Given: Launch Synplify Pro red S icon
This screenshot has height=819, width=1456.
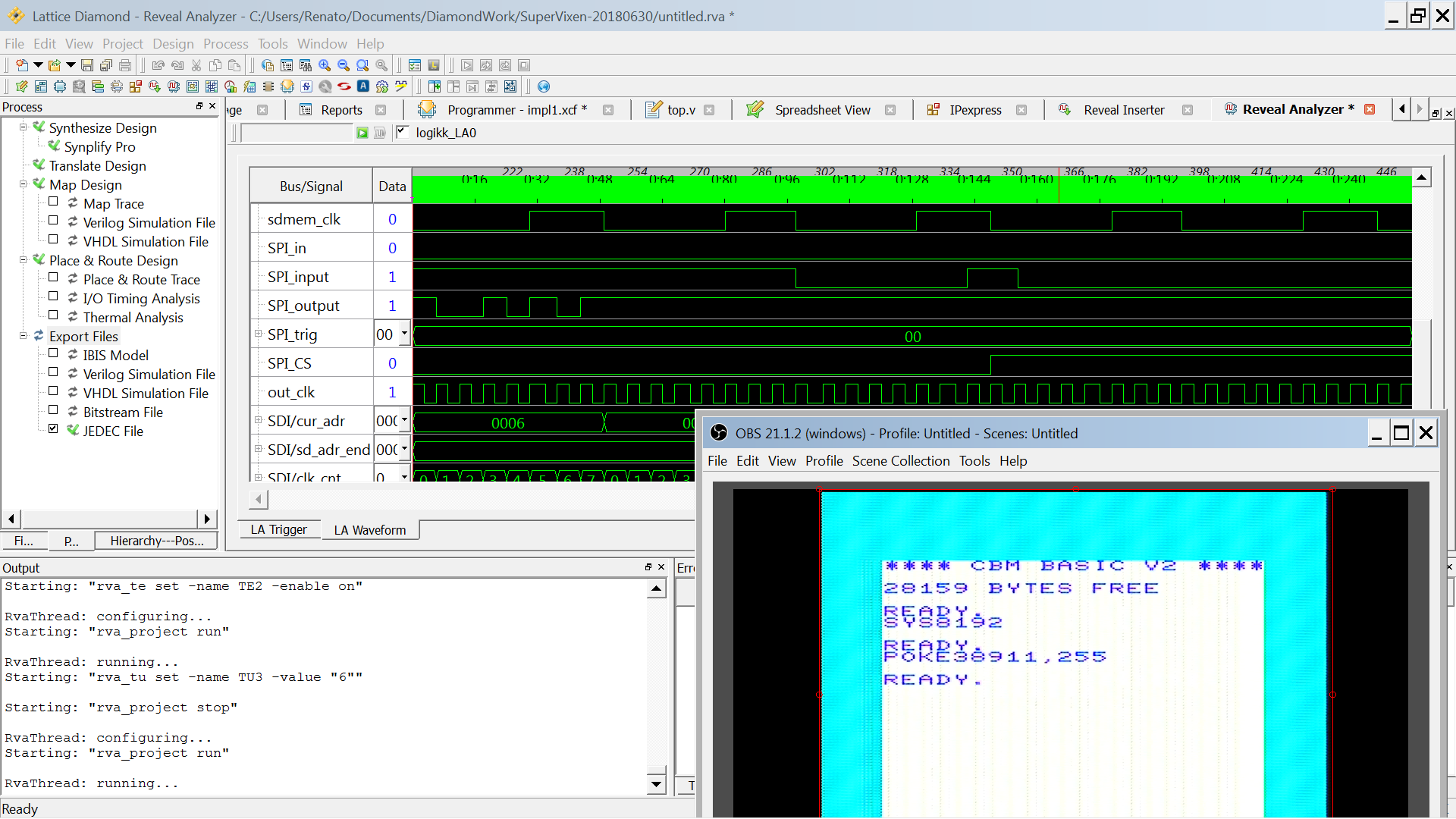Looking at the screenshot, I should (344, 86).
